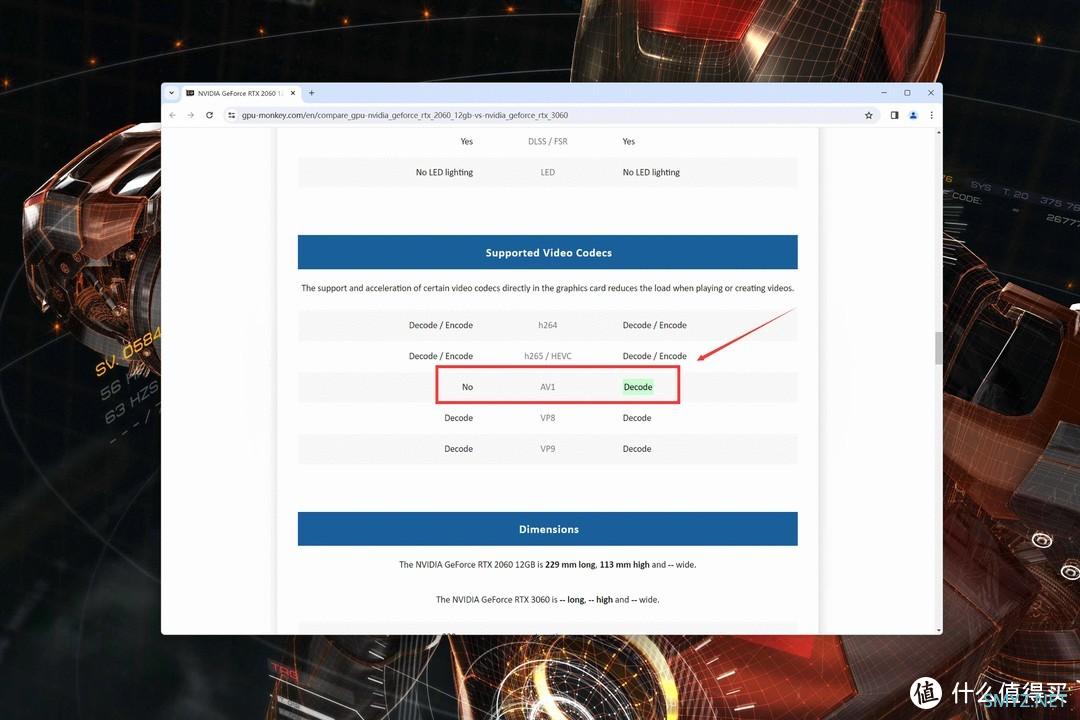
Task: Maximize the Chrome window
Action: coord(907,92)
